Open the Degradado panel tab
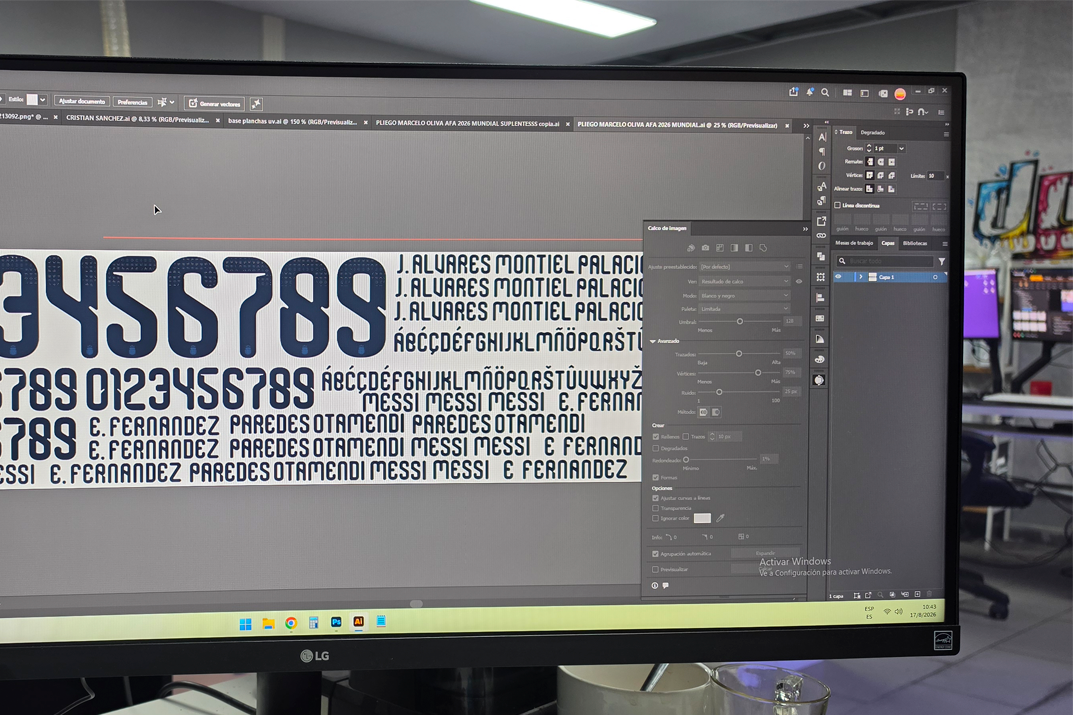This screenshot has height=715, width=1073. (872, 133)
